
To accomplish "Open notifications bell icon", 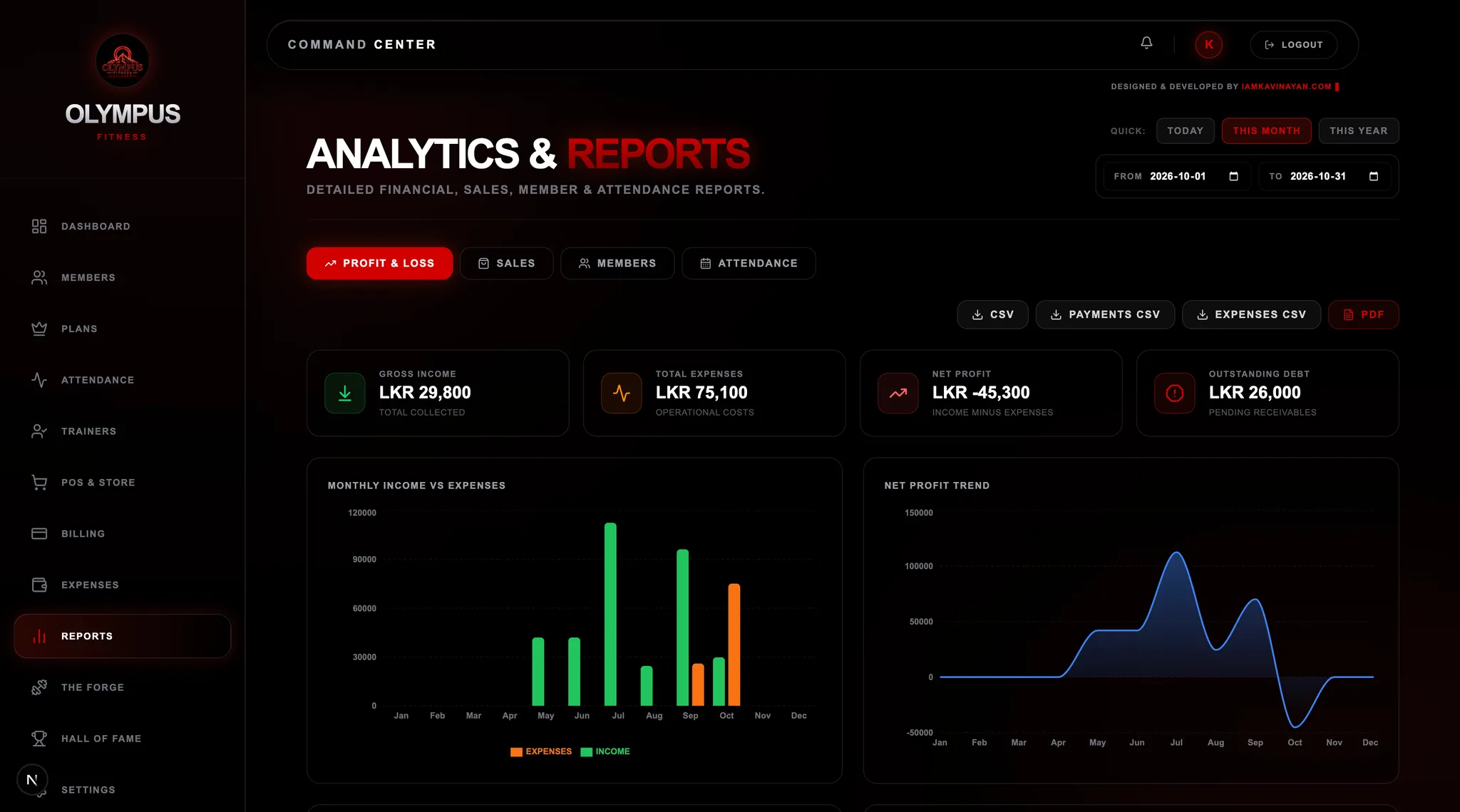I will coord(1146,43).
